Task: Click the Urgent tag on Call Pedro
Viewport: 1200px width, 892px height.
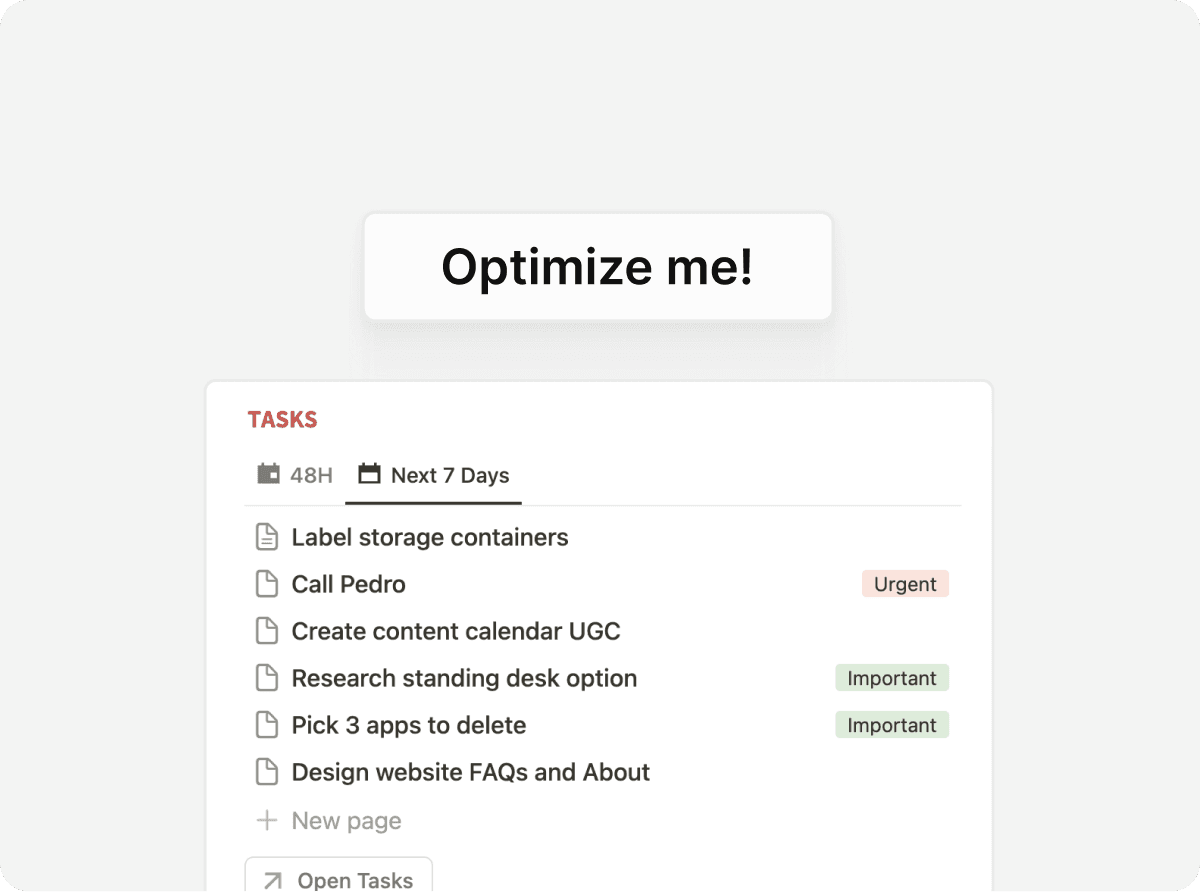Action: tap(905, 584)
